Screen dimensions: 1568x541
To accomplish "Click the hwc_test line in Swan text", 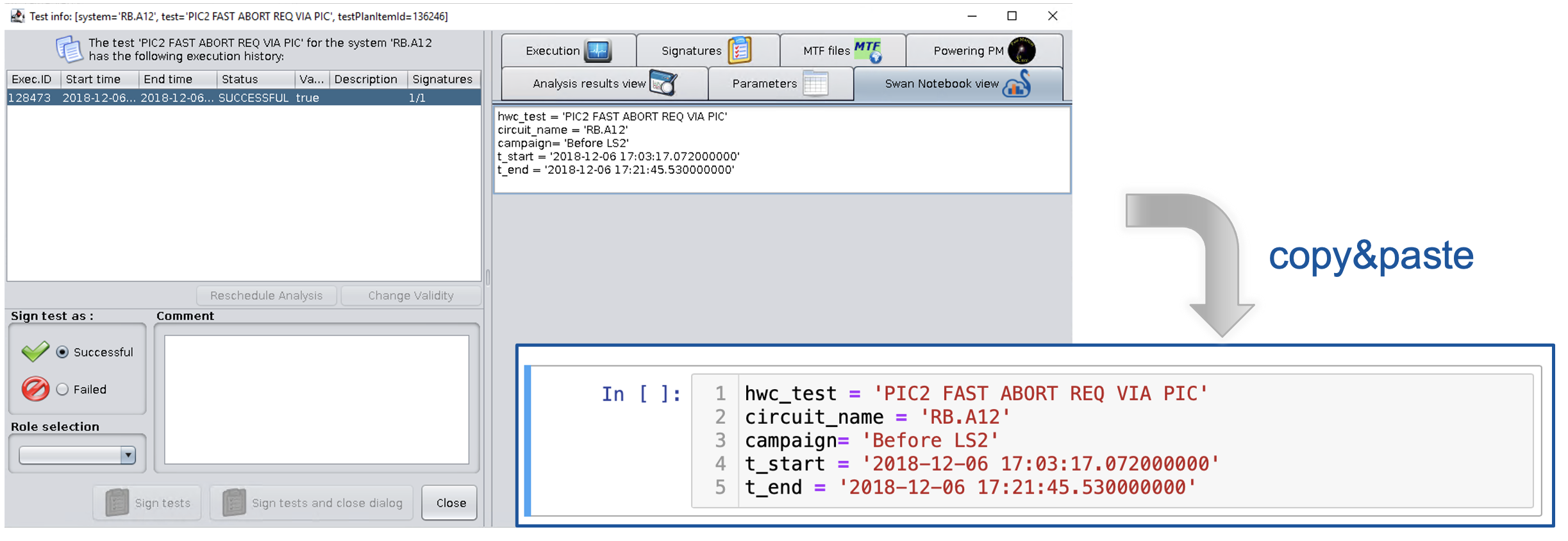I will [x=612, y=117].
